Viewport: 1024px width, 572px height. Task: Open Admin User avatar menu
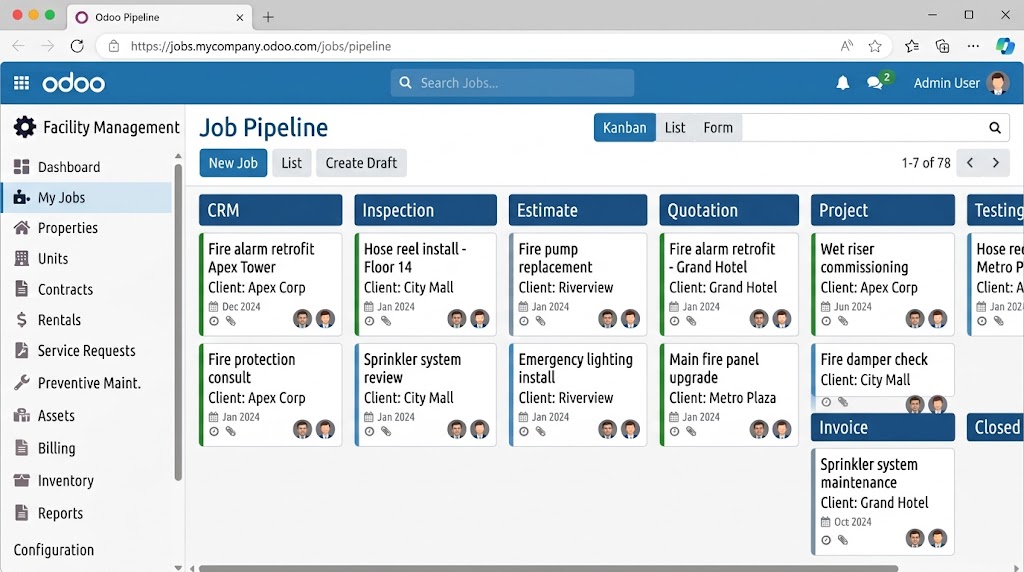click(997, 83)
